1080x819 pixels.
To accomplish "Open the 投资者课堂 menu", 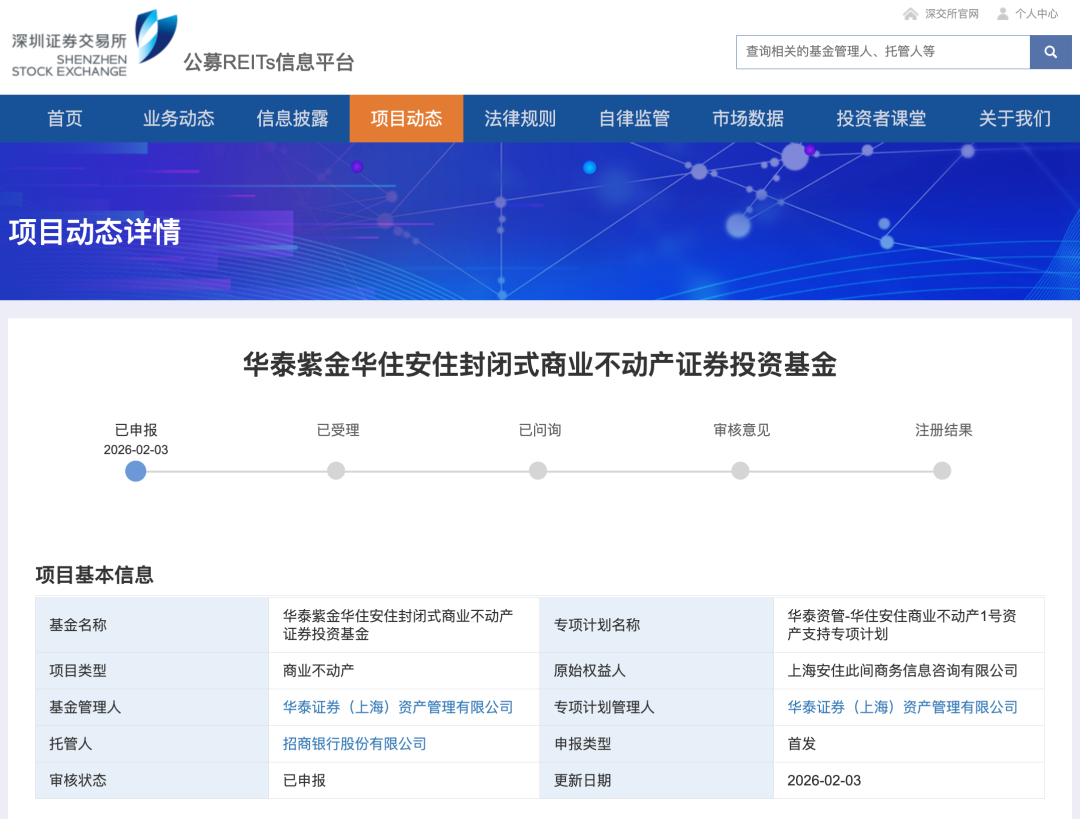I will pos(881,118).
